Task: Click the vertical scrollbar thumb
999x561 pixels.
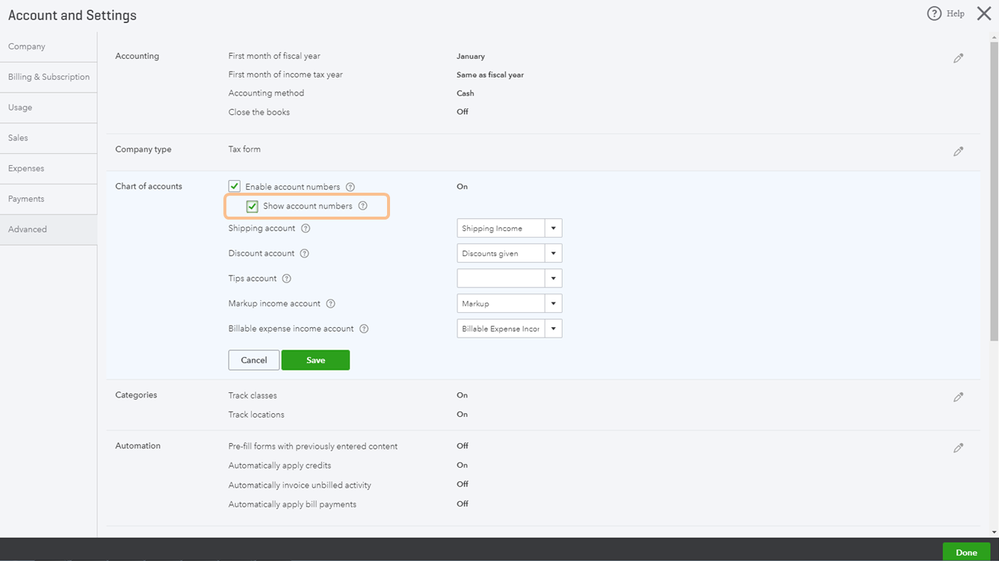Action: point(994,191)
